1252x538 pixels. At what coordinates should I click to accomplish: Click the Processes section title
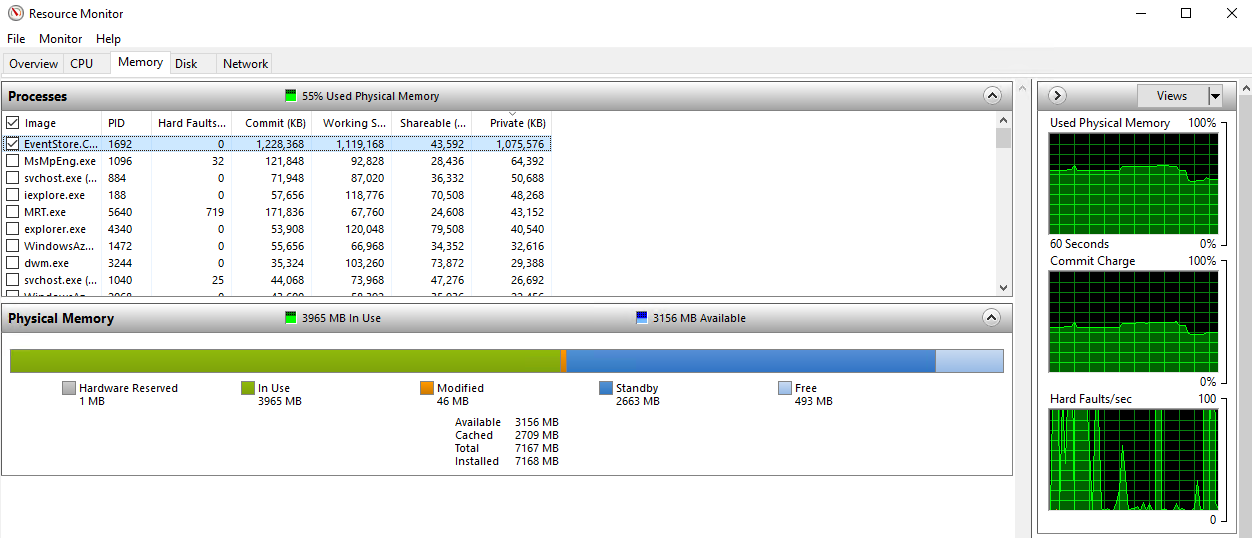[38, 96]
